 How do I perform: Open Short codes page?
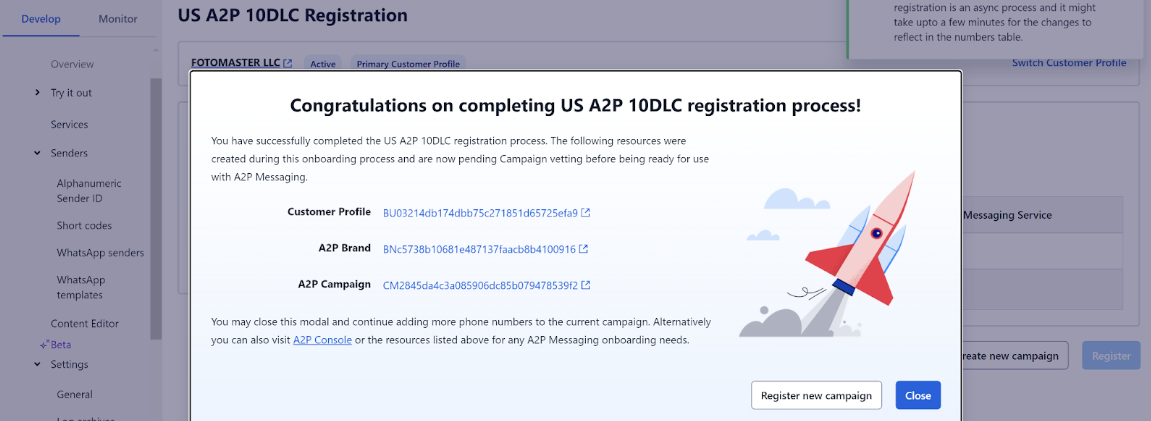(84, 226)
